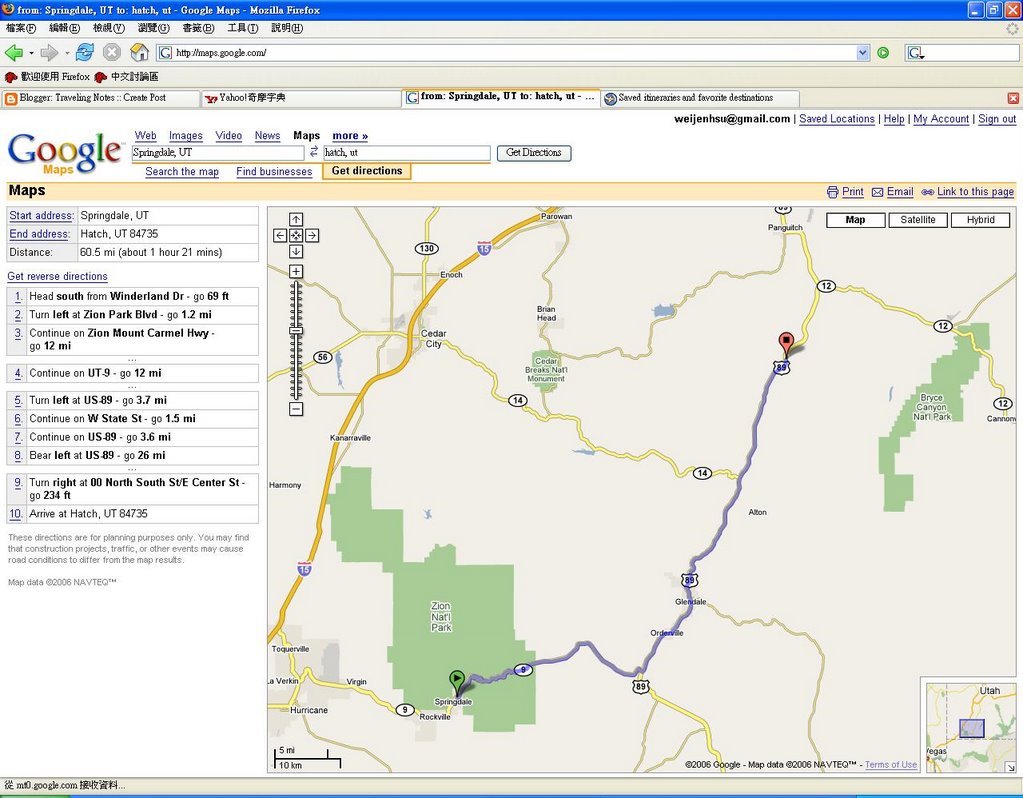Open the first Firefox menu bar item

tap(21, 28)
